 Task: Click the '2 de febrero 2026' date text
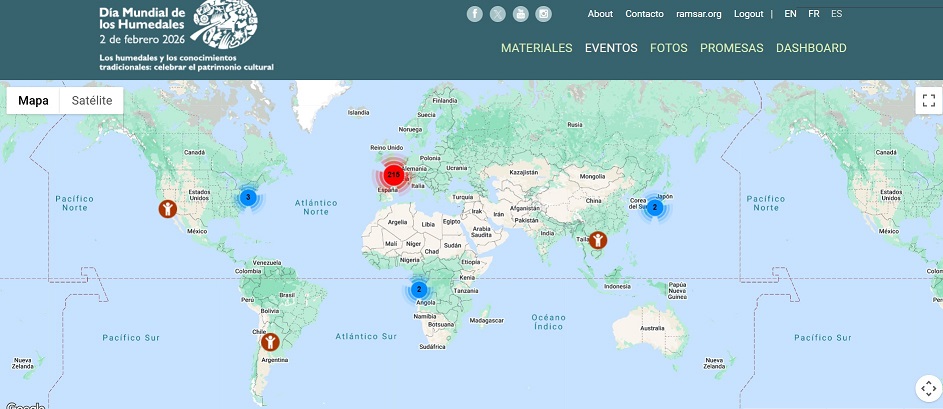[x=143, y=40]
